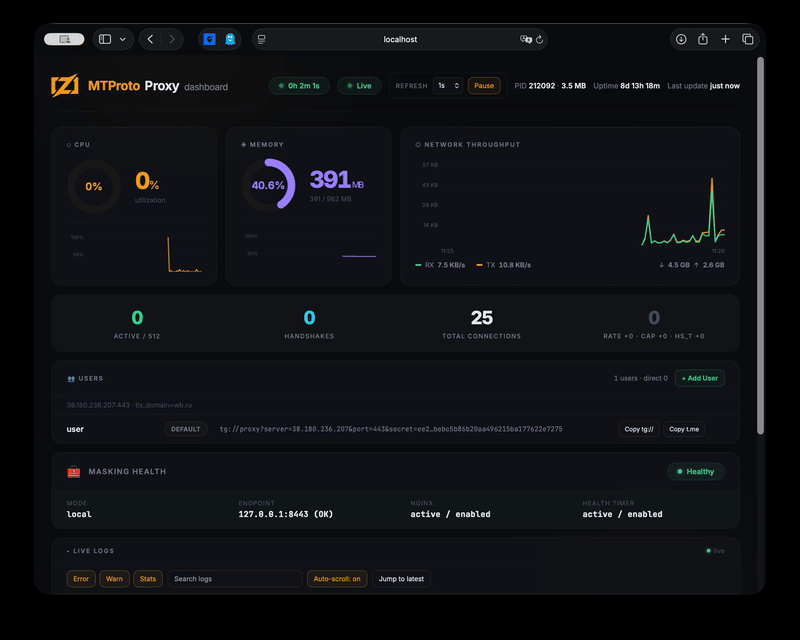800x640 pixels.
Task: Toggle Auto-scroll on
Action: [337, 579]
